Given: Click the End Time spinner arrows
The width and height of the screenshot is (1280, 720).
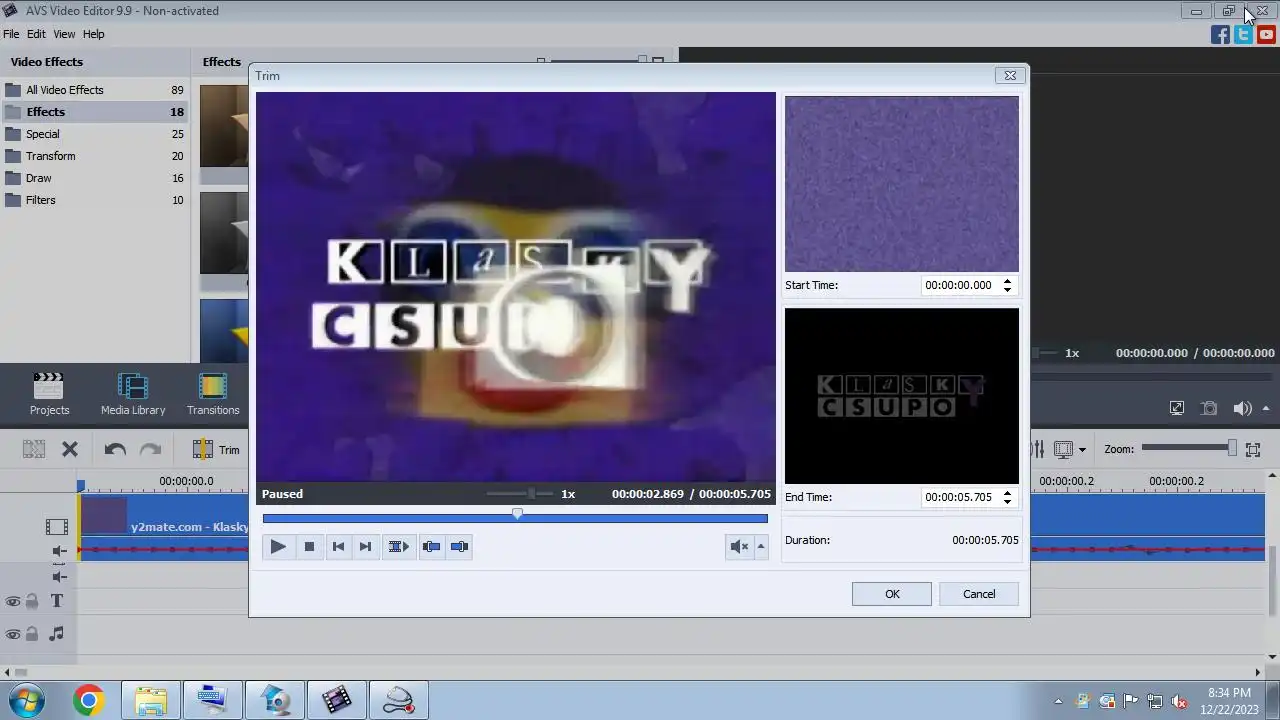Looking at the screenshot, I should (1007, 497).
